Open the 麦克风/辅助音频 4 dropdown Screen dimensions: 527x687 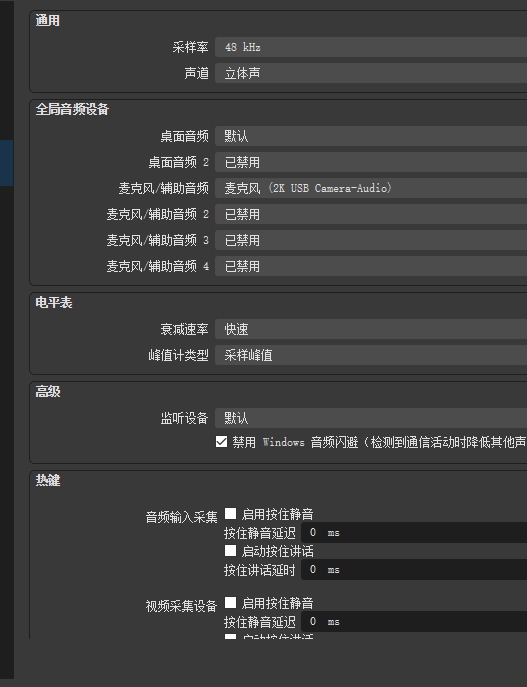[371, 266]
